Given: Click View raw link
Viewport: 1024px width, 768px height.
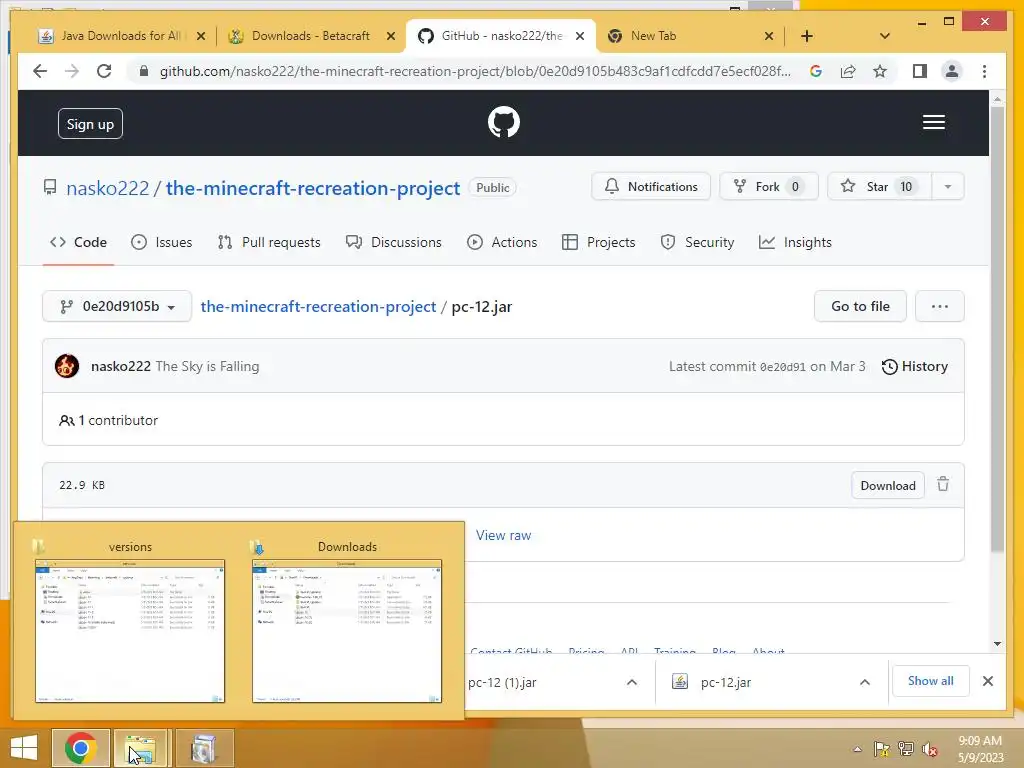Looking at the screenshot, I should (x=504, y=536).
